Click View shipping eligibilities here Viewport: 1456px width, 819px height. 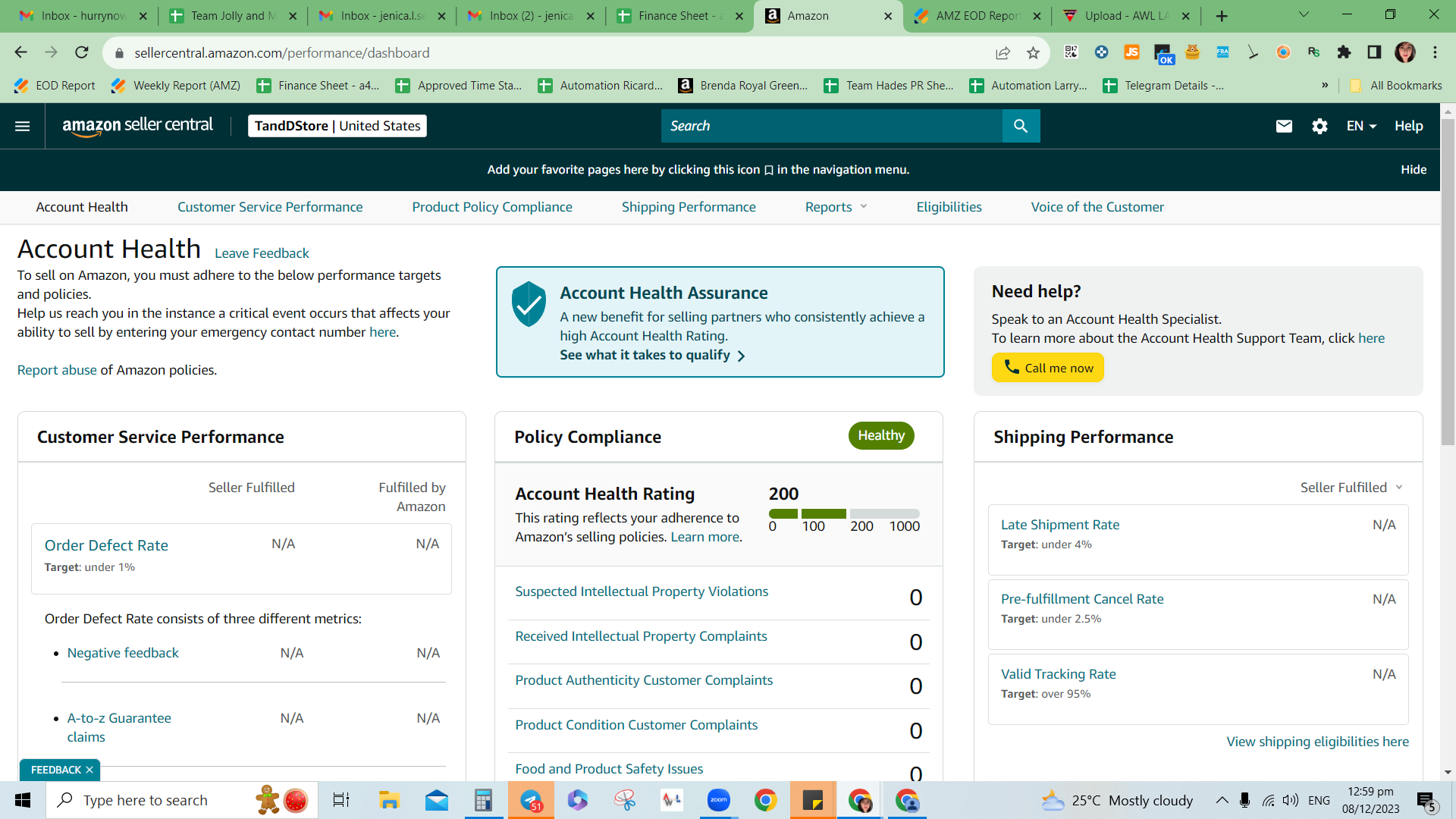pos(1317,742)
